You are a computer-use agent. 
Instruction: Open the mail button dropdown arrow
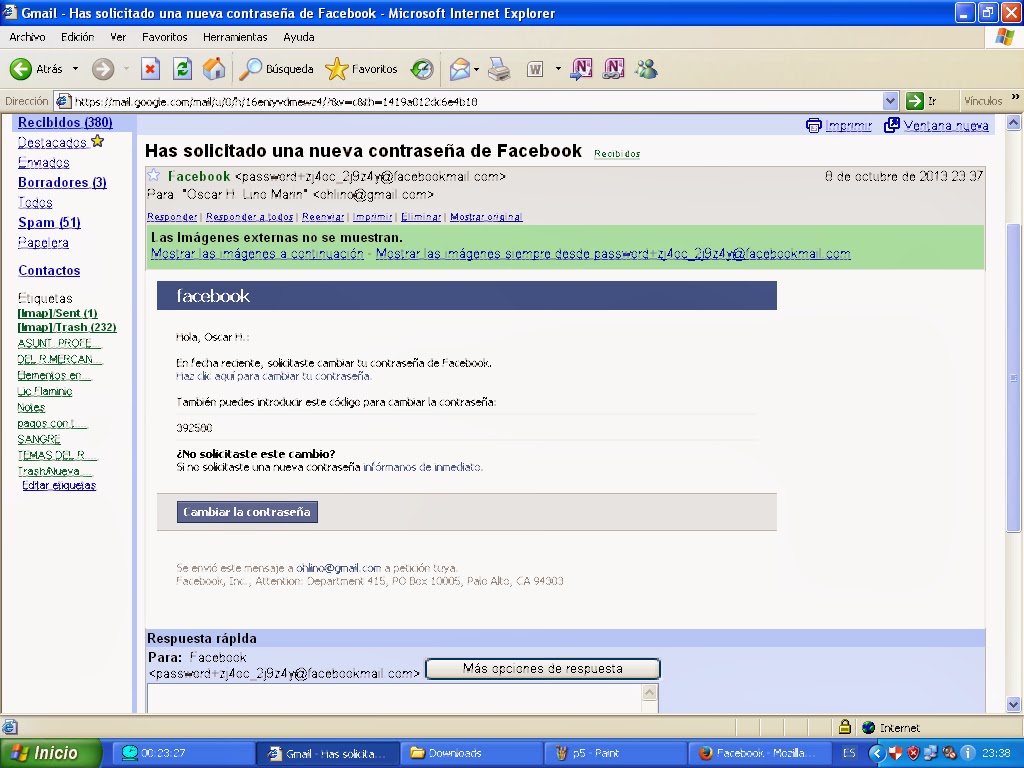pos(476,69)
